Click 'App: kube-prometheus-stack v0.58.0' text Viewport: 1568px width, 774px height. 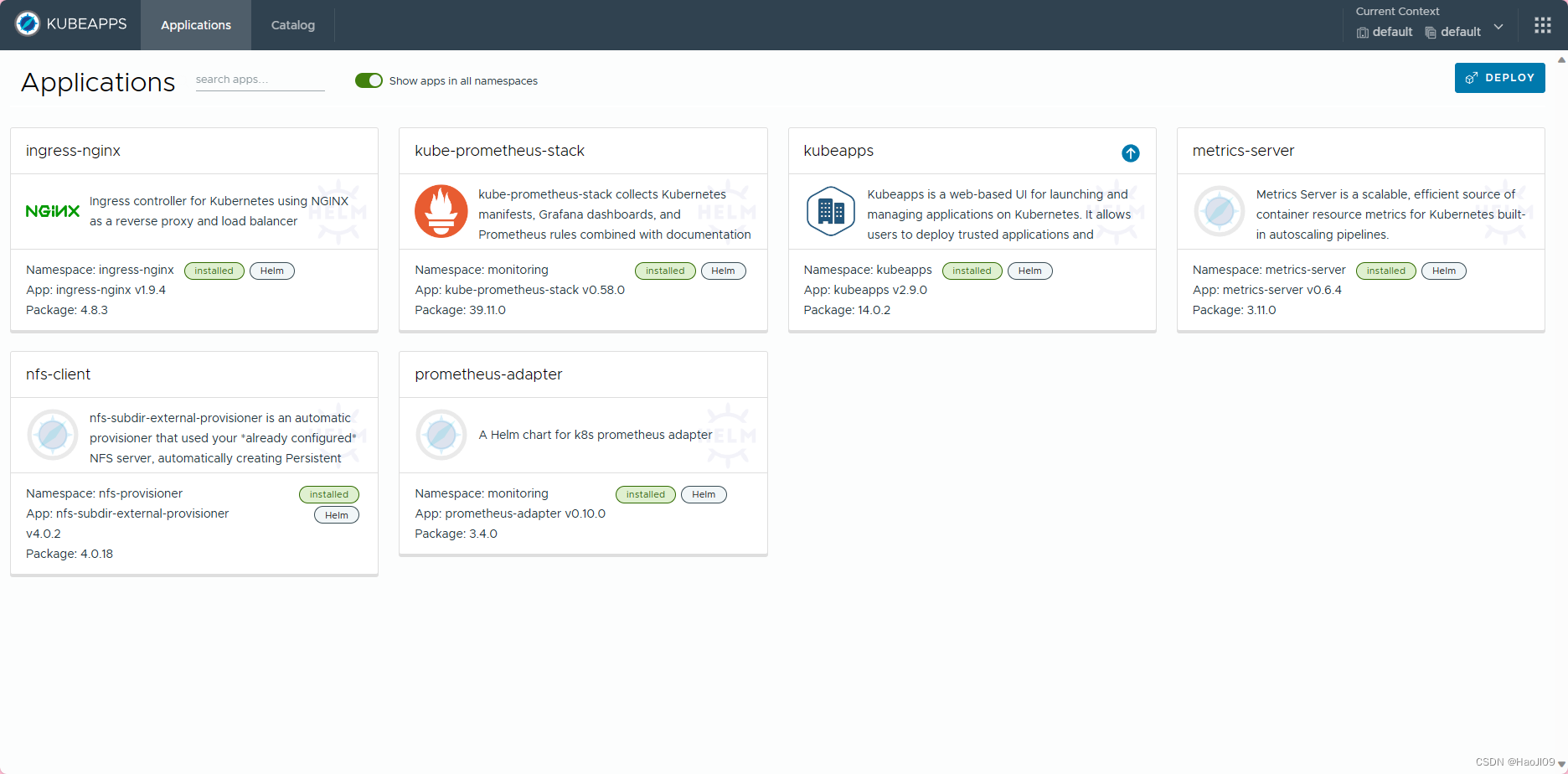(519, 290)
